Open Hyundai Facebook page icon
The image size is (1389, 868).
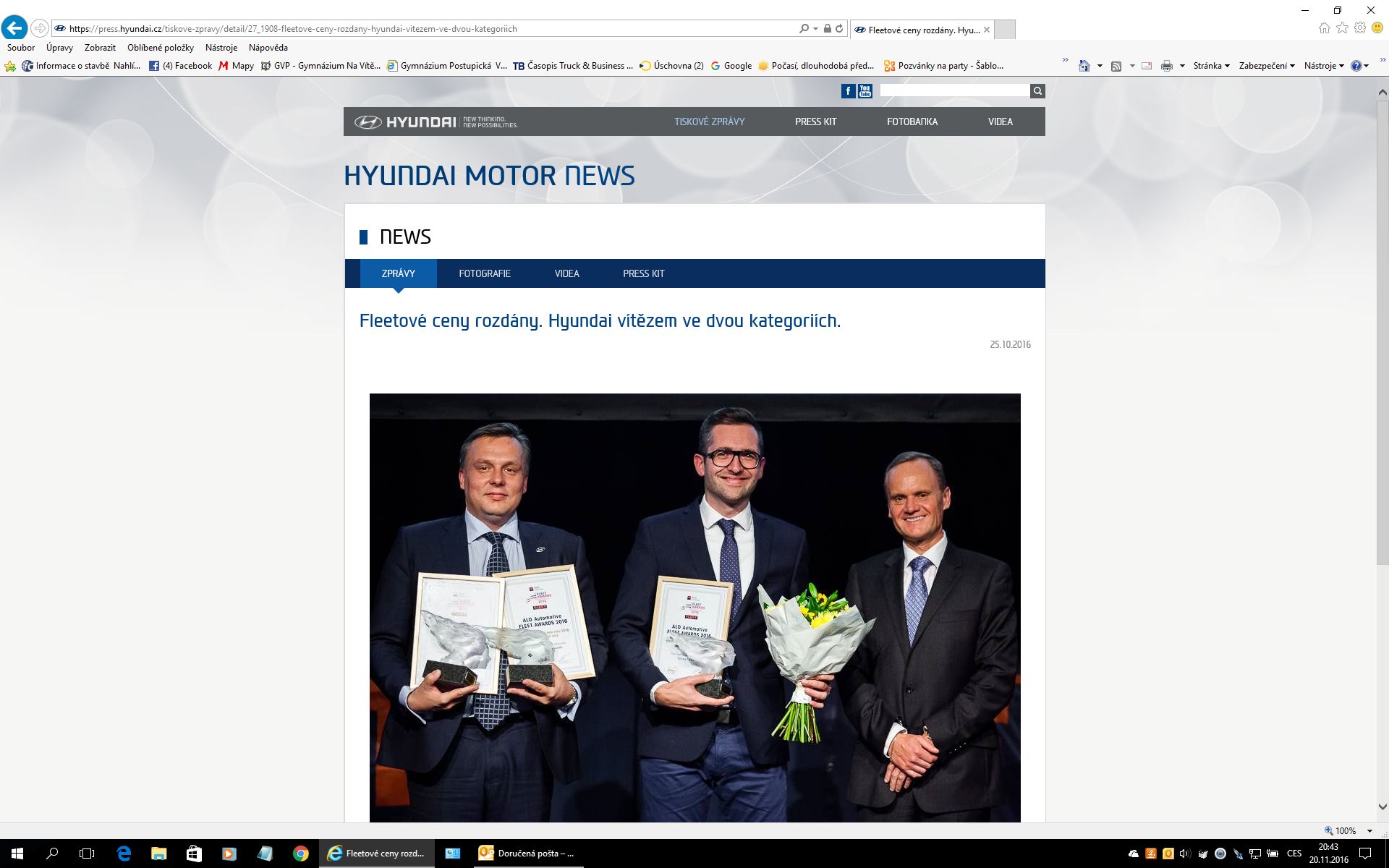coord(848,90)
